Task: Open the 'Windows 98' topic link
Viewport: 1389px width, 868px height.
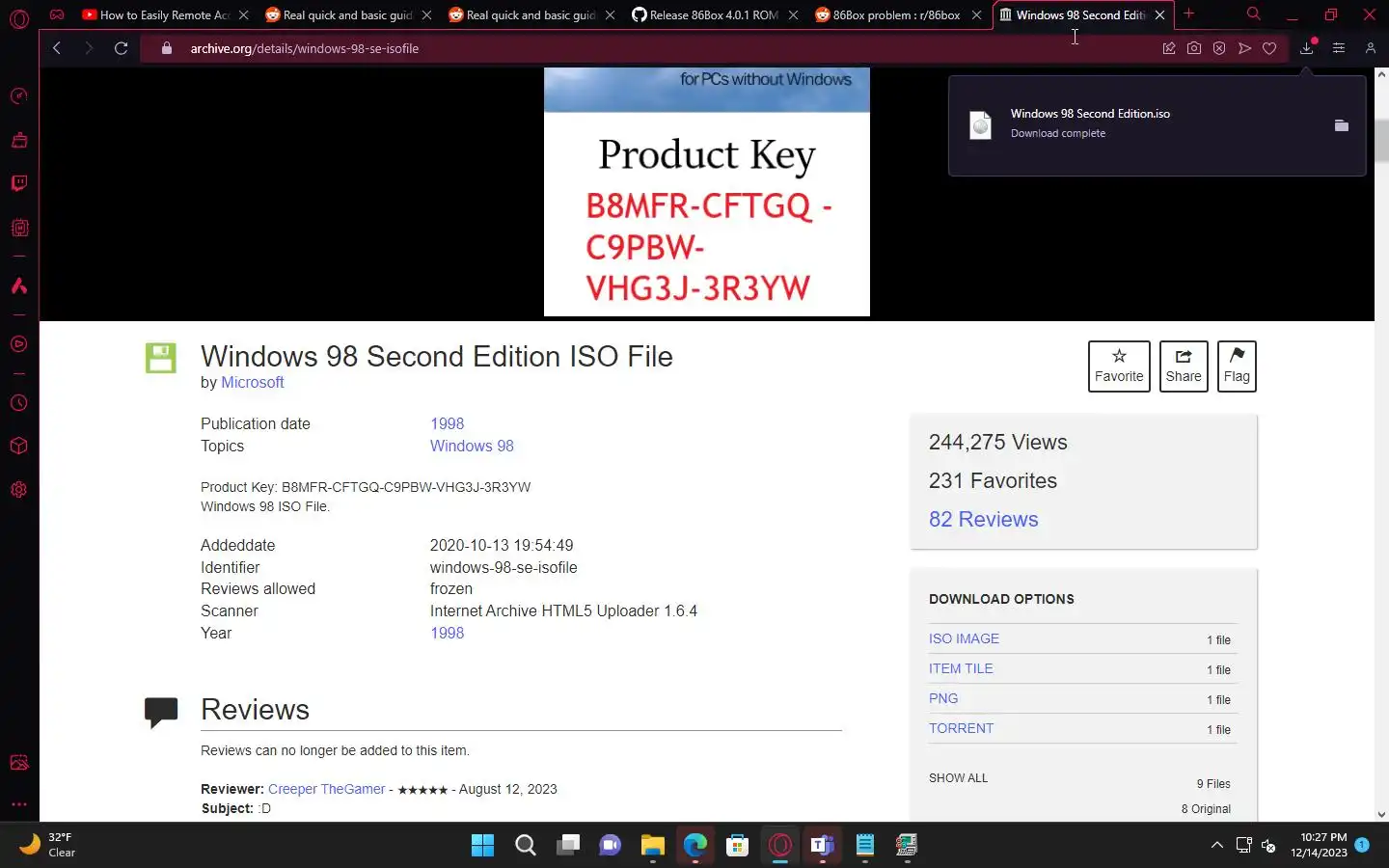Action: click(x=472, y=446)
